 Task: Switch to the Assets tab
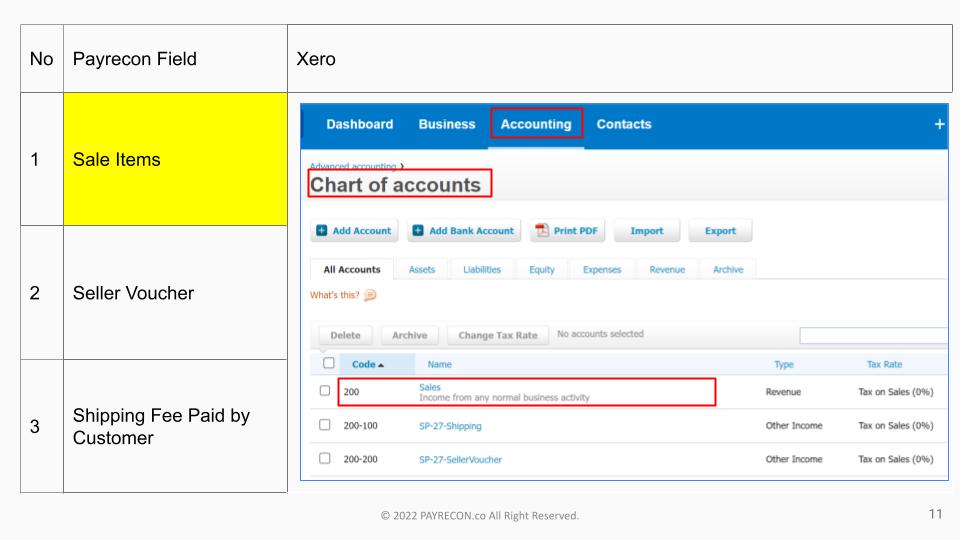point(422,269)
